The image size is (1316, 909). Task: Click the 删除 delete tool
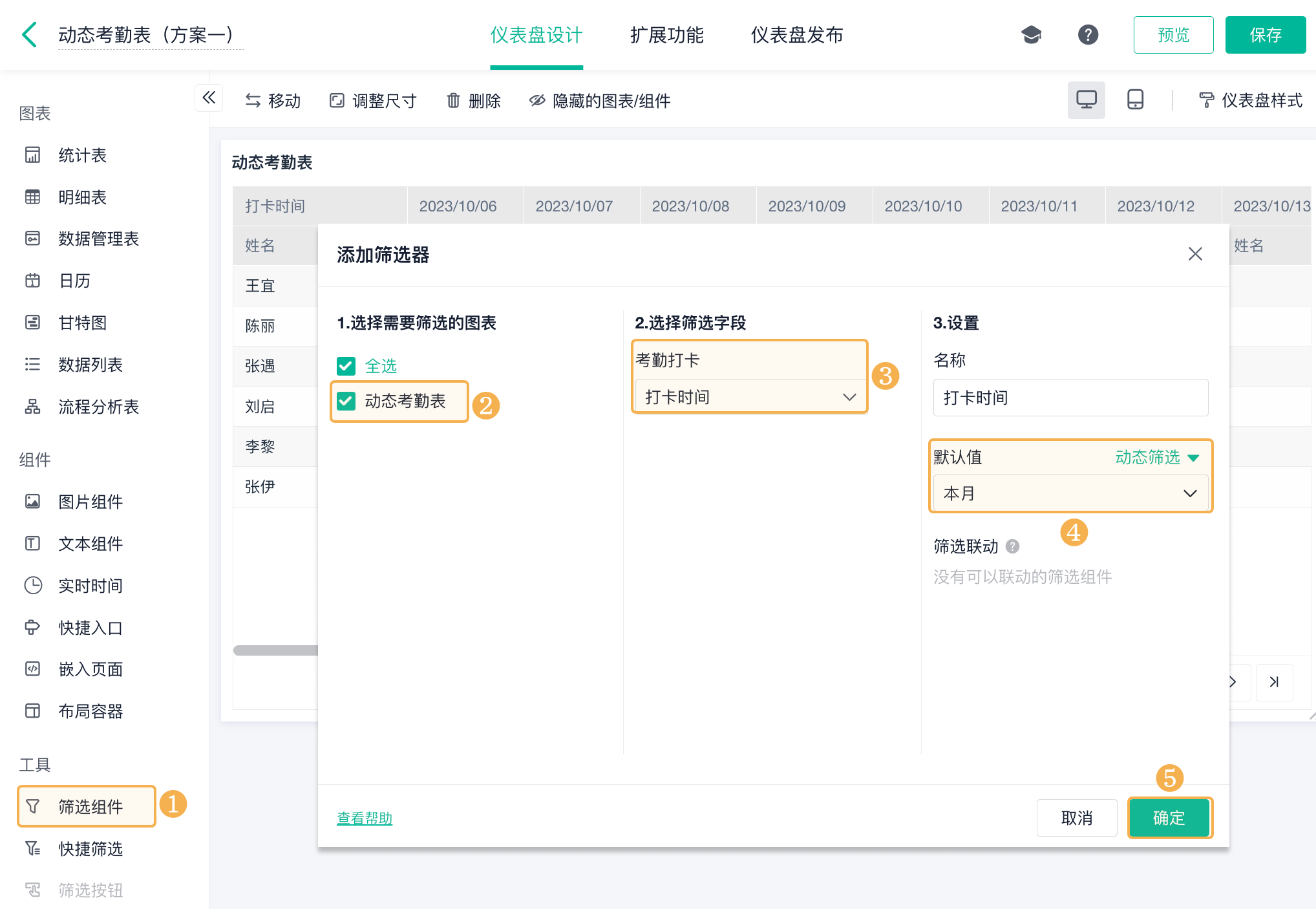(x=474, y=101)
